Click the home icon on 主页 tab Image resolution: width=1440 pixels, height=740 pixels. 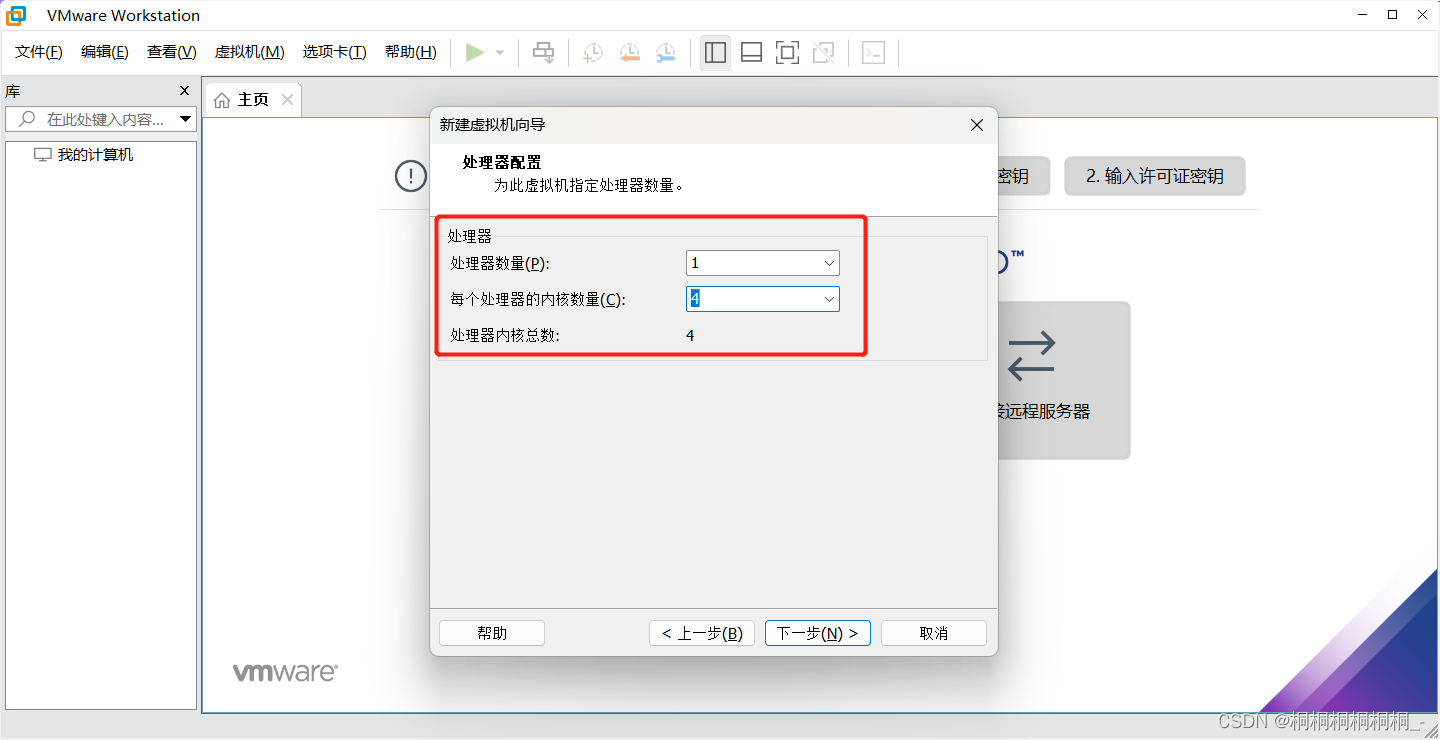222,100
